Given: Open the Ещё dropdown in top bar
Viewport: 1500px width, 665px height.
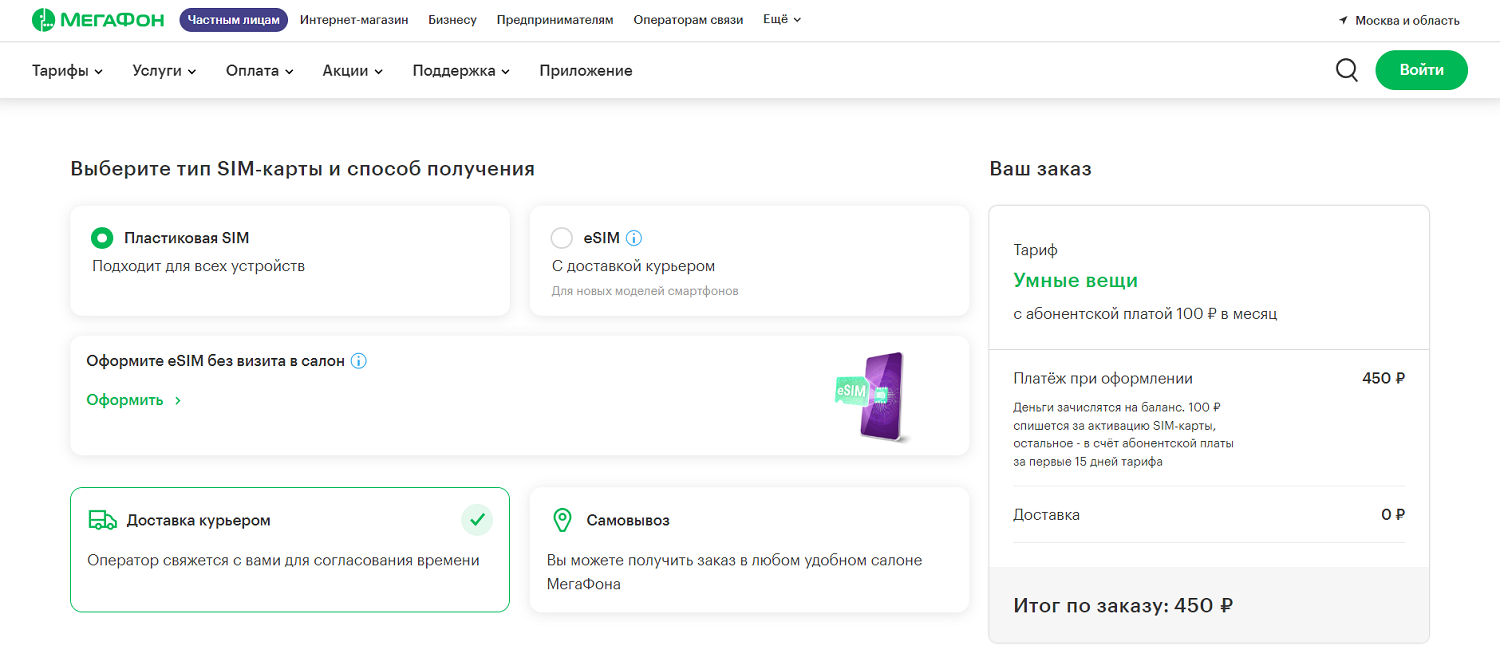Looking at the screenshot, I should (782, 19).
